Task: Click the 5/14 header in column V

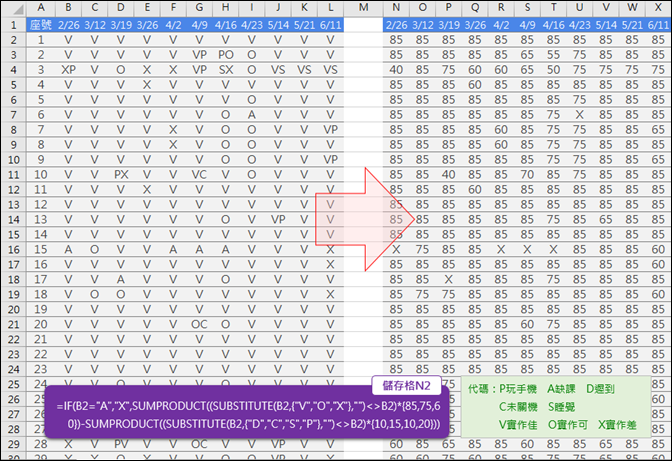Action: click(606, 25)
